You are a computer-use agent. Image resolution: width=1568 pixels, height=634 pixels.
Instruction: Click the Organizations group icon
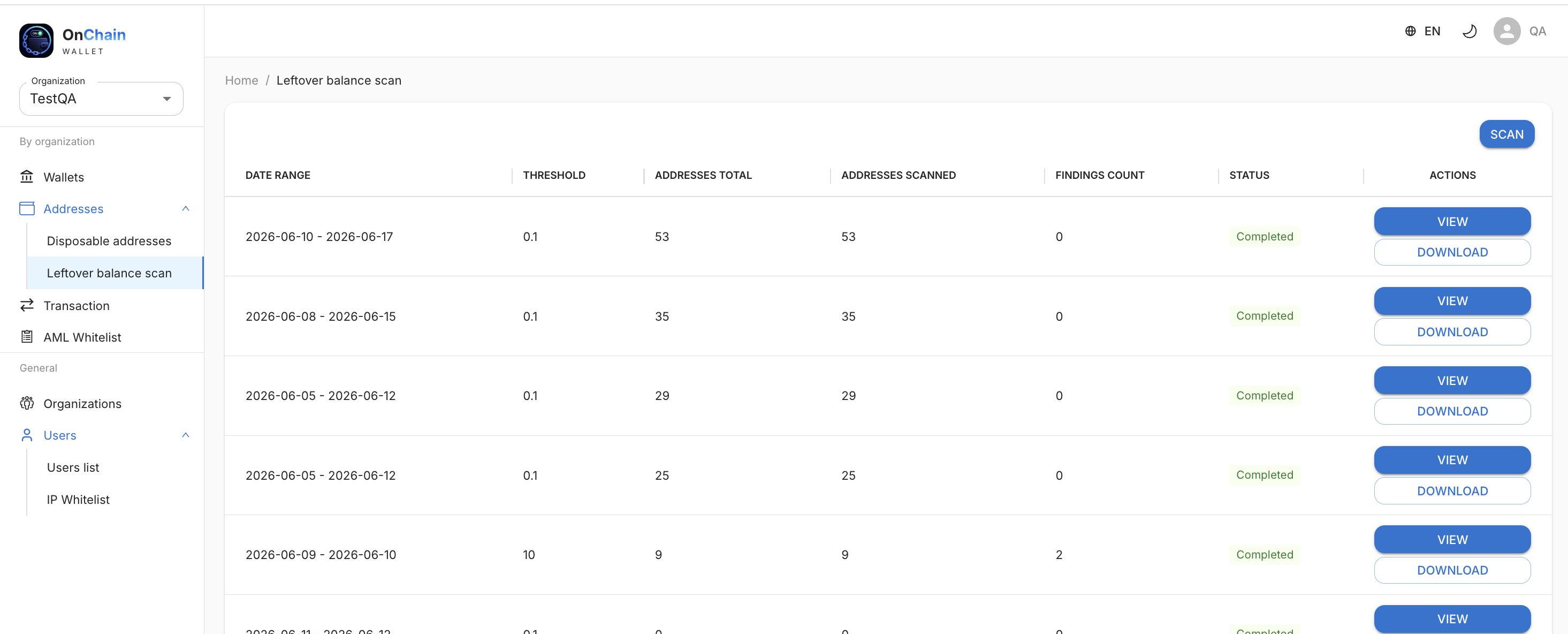click(x=27, y=403)
